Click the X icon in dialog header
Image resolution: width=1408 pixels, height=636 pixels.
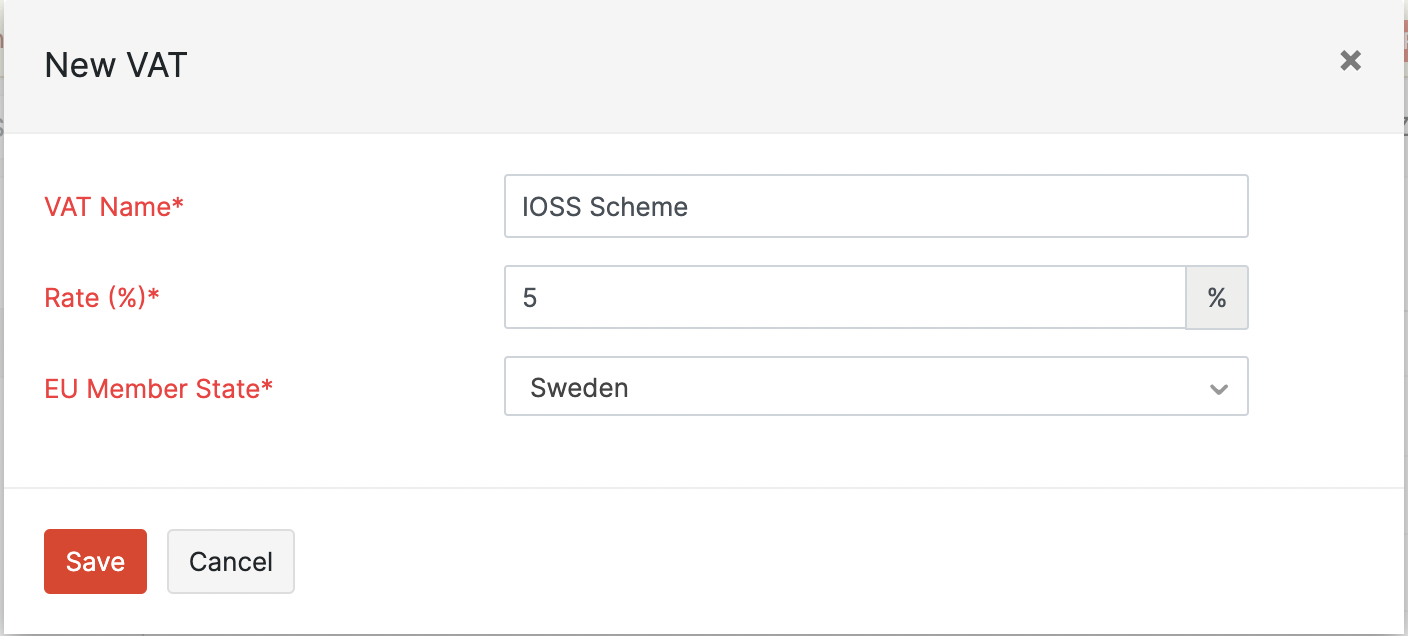coord(1350,61)
